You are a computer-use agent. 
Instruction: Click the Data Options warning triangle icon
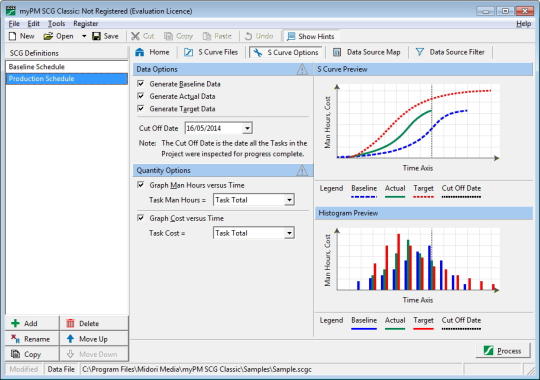pyautogui.click(x=302, y=70)
